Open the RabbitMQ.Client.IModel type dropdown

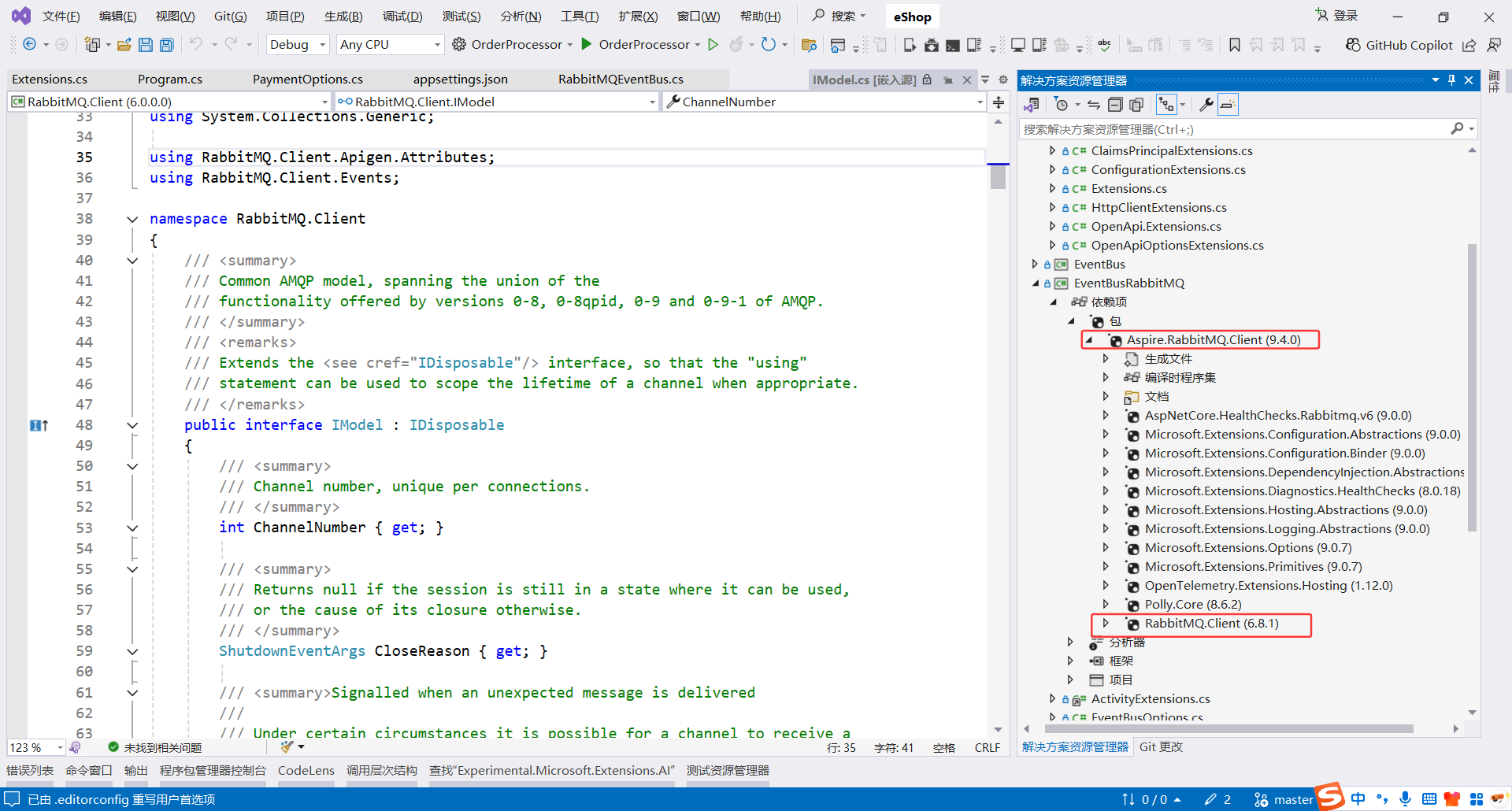pyautogui.click(x=496, y=102)
